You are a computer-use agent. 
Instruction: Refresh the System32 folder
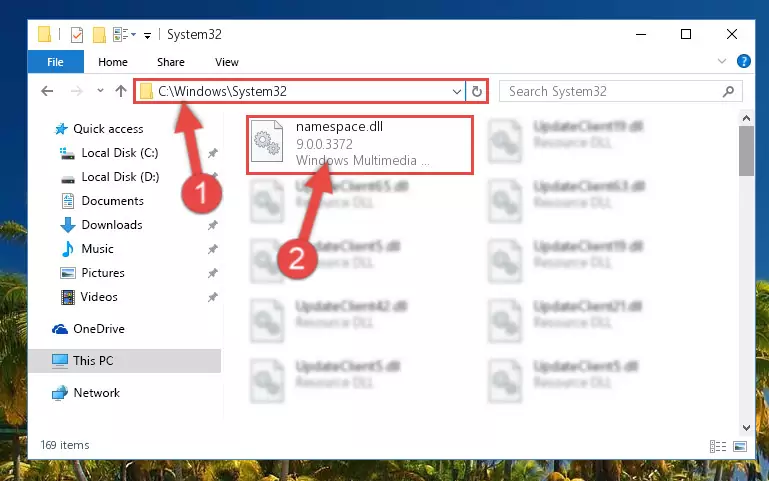[x=476, y=91]
